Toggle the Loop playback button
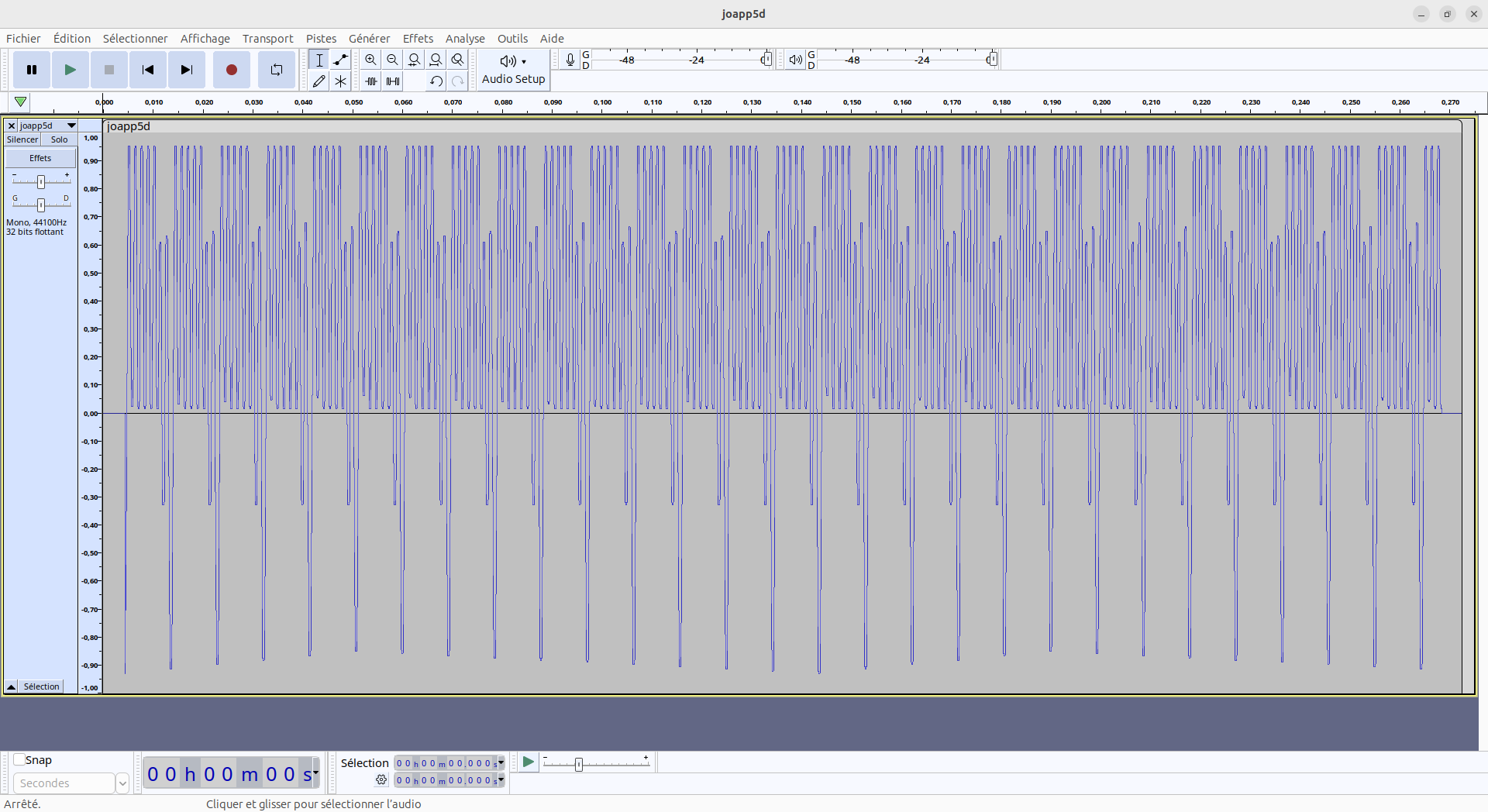The image size is (1488, 812). coord(276,70)
